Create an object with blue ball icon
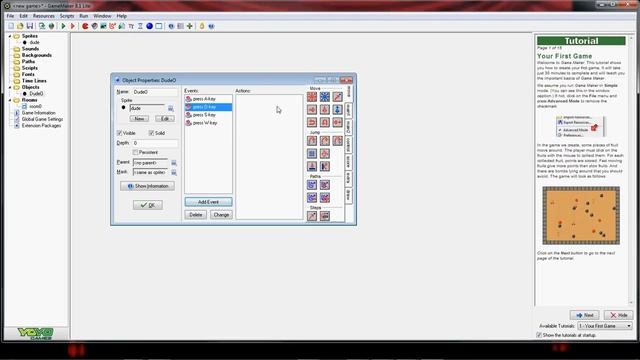This screenshot has height=360, width=640. (x=149, y=26)
